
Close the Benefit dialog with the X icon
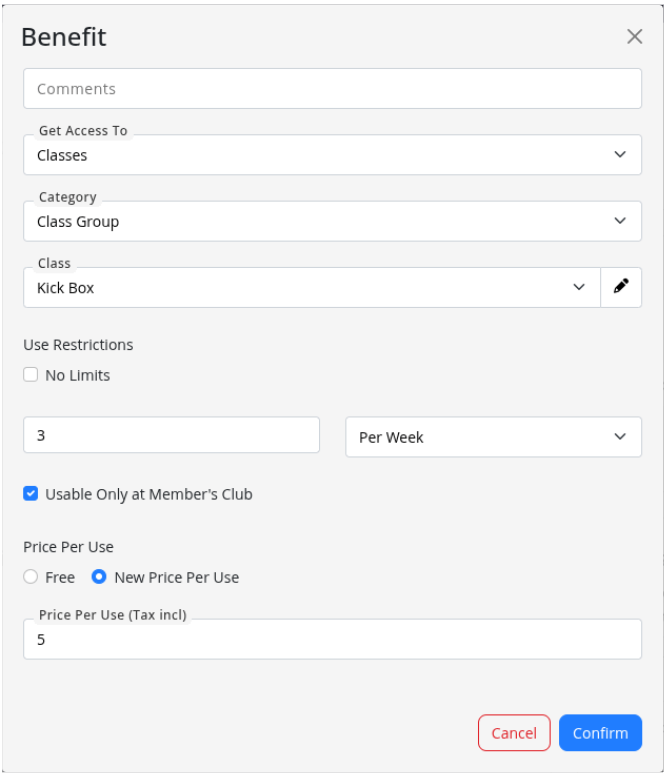[634, 37]
